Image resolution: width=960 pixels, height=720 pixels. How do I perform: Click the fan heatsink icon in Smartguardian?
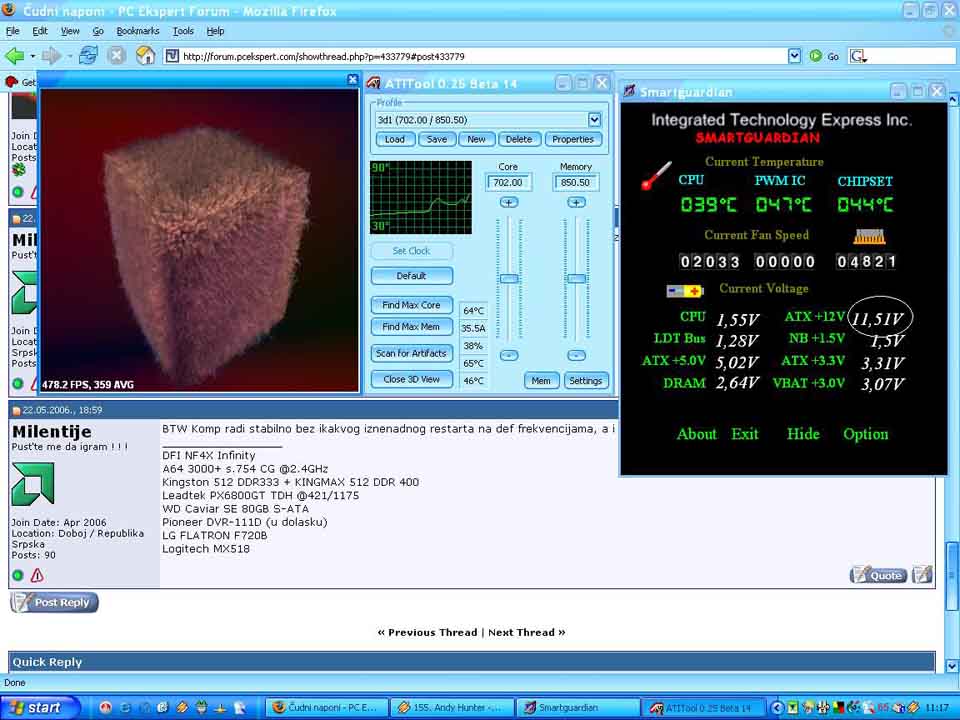point(870,237)
